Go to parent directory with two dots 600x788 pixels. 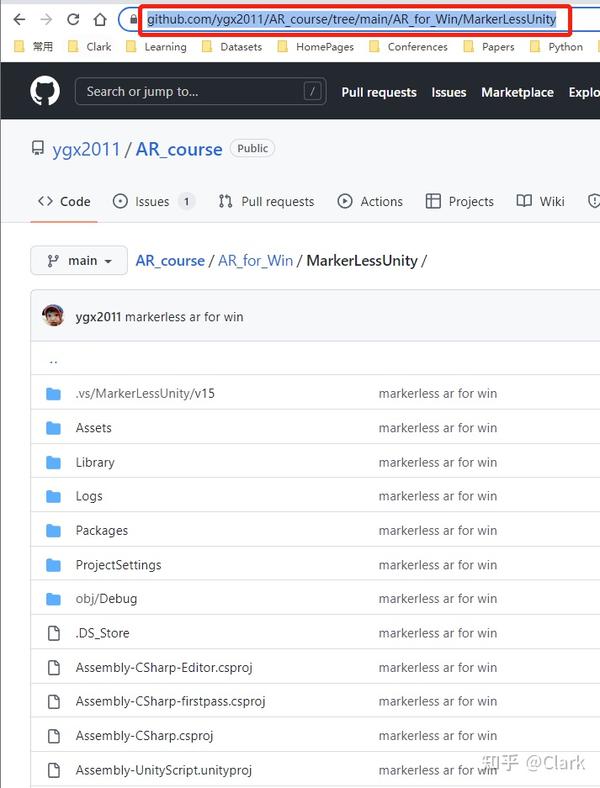(x=54, y=361)
